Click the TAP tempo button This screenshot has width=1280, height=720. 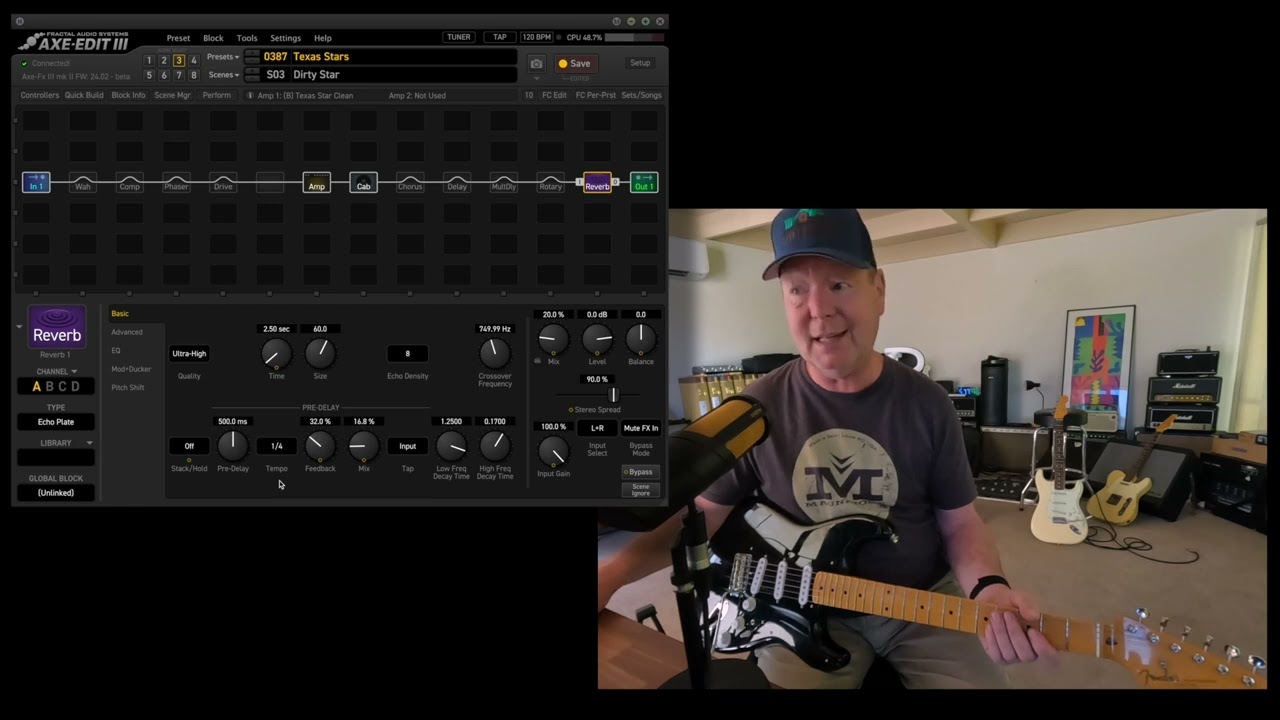tap(500, 37)
